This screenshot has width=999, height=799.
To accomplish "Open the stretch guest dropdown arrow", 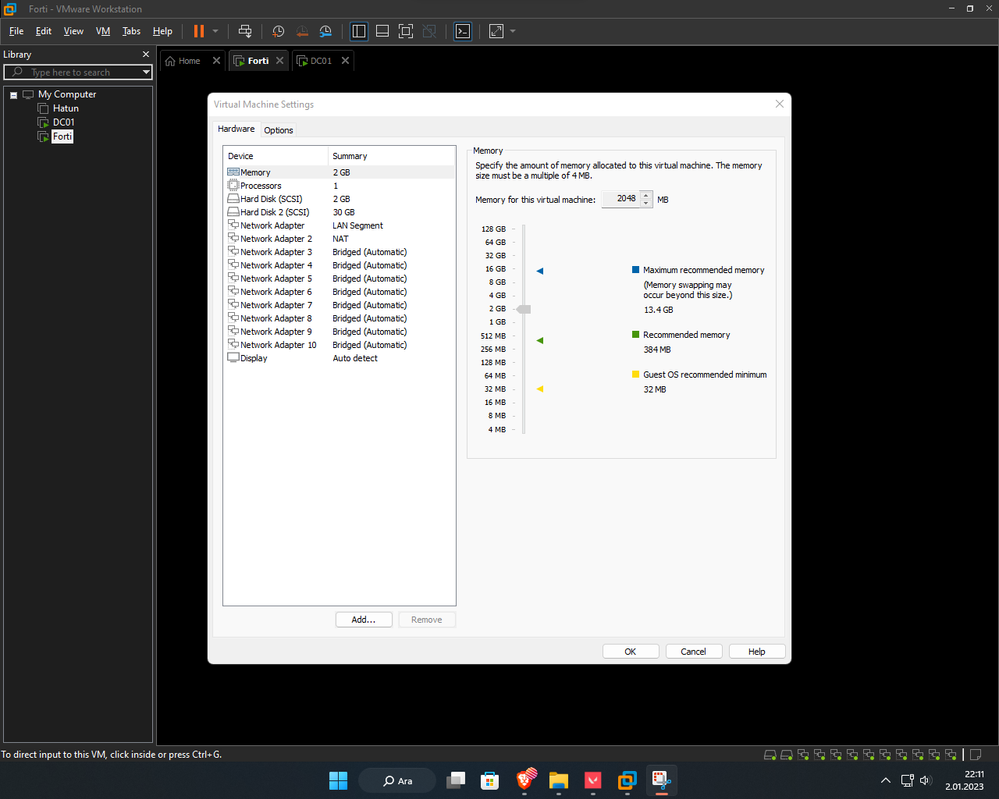I will 513,31.
